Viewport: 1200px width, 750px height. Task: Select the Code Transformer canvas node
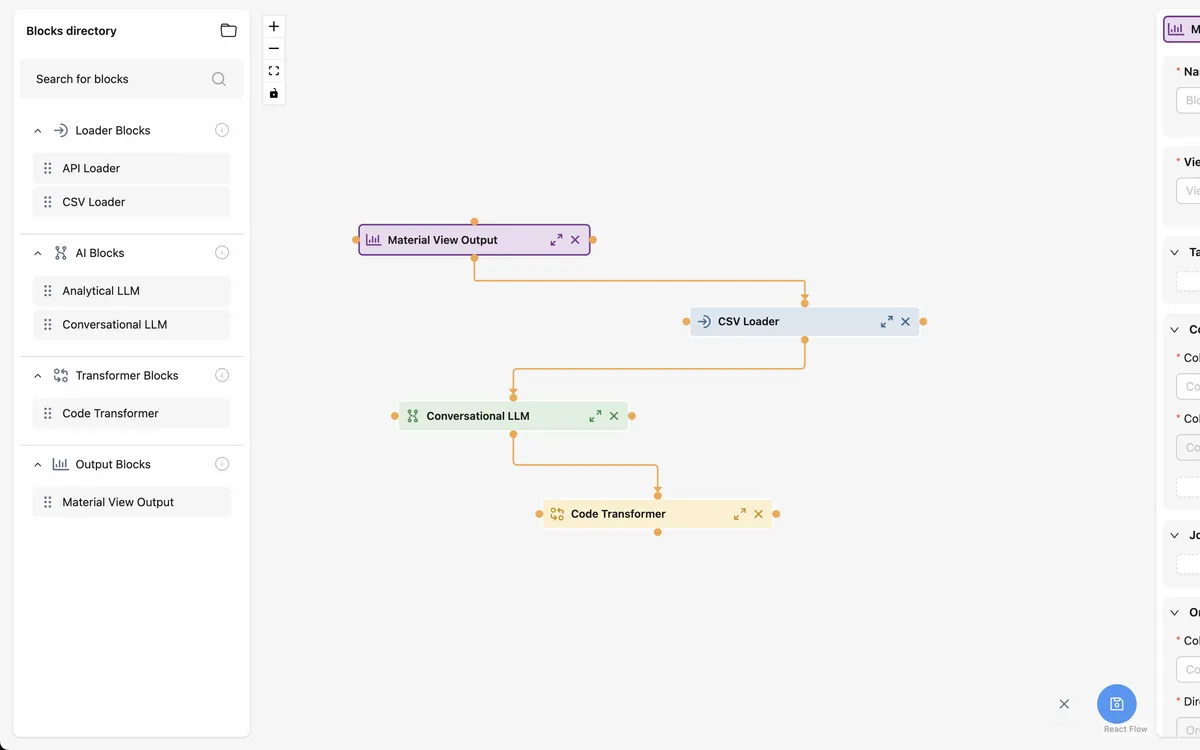657,514
